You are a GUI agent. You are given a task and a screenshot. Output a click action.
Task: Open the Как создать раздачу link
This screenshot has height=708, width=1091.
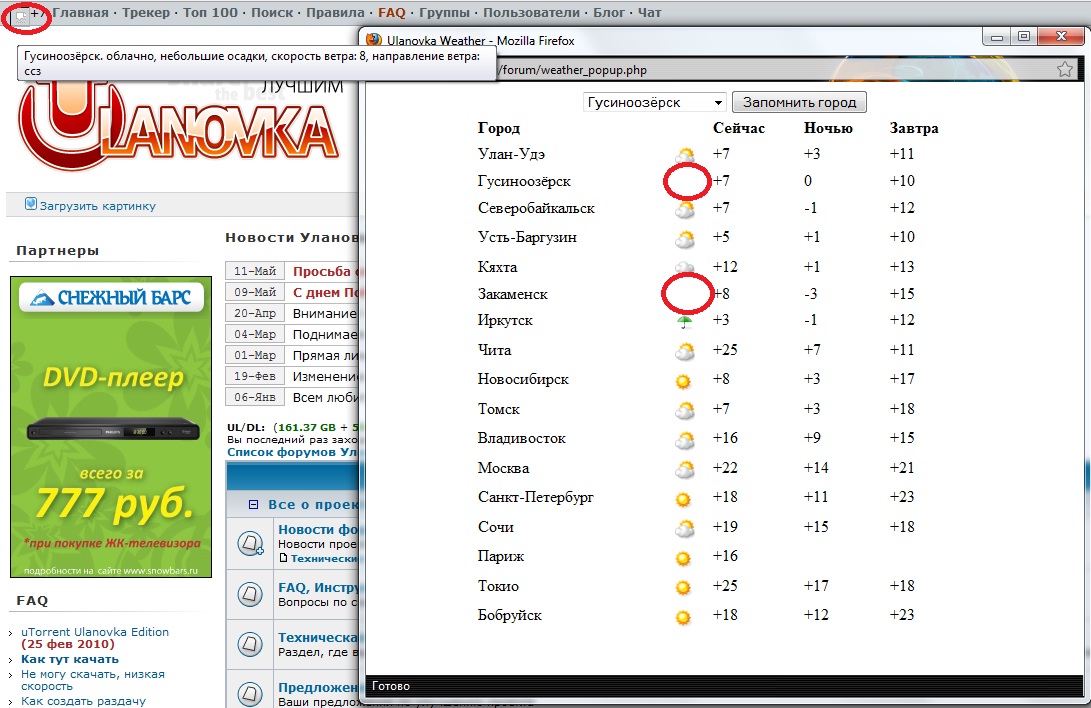click(x=83, y=701)
